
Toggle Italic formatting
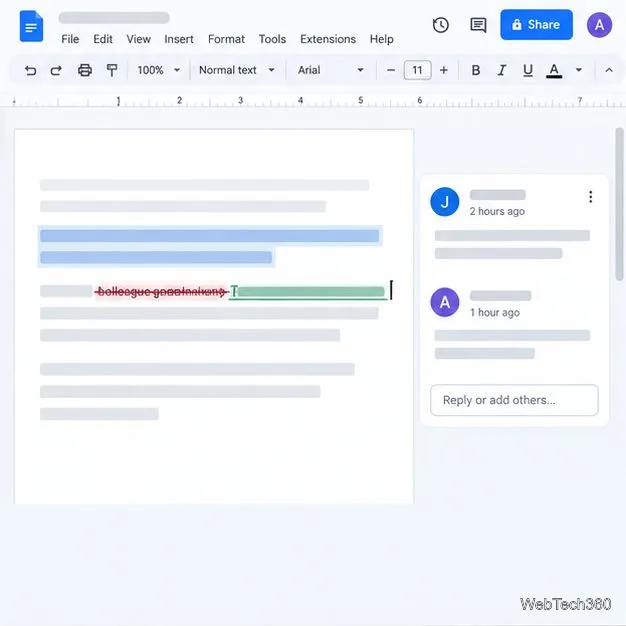[x=501, y=70]
